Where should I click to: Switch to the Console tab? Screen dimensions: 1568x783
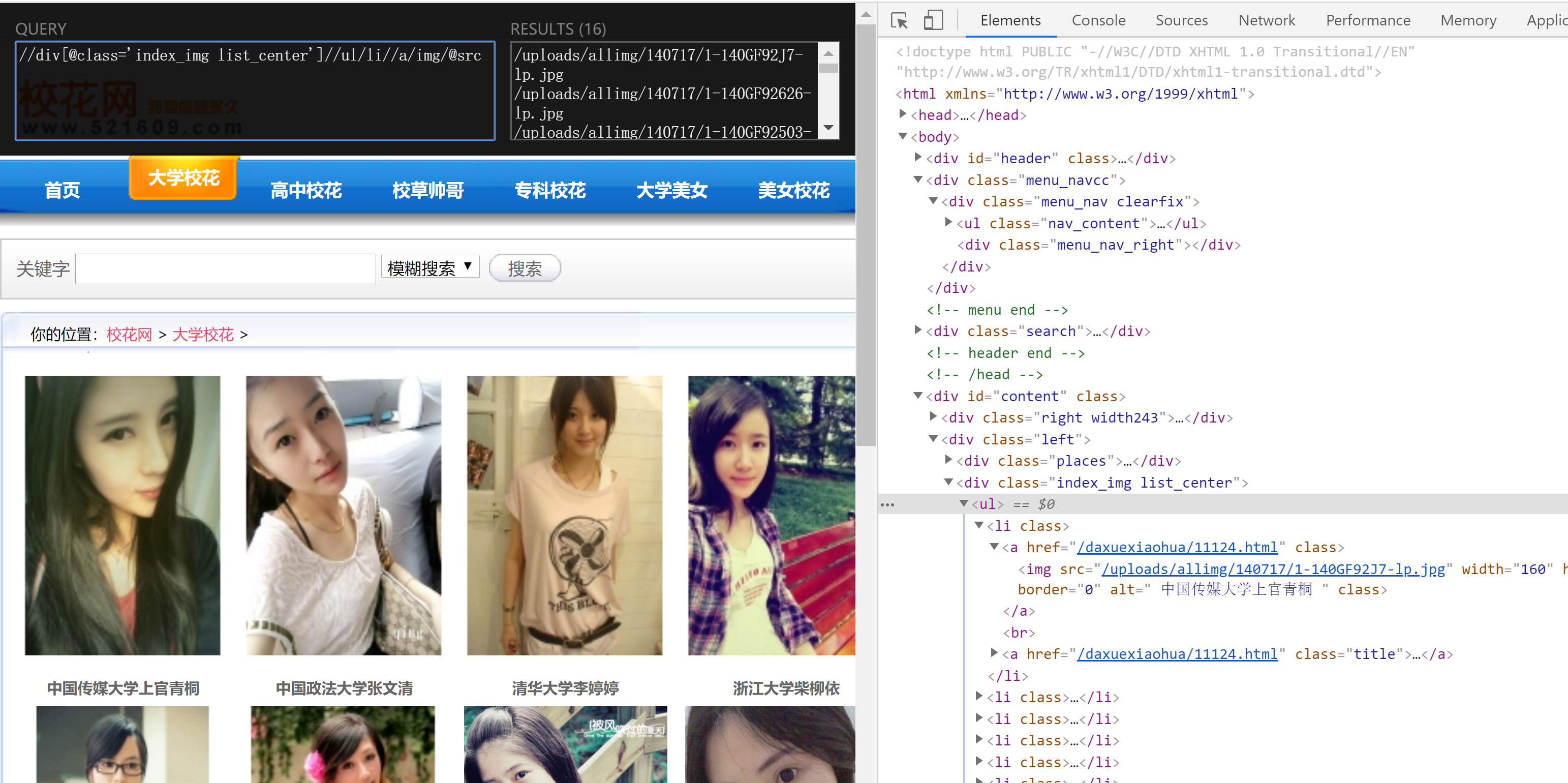(x=1098, y=21)
